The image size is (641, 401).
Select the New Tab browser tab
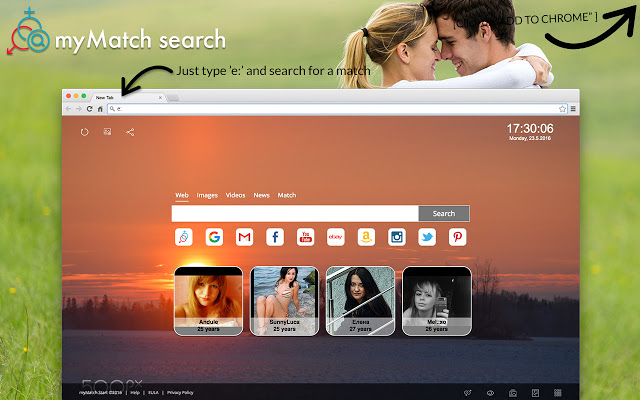point(126,97)
